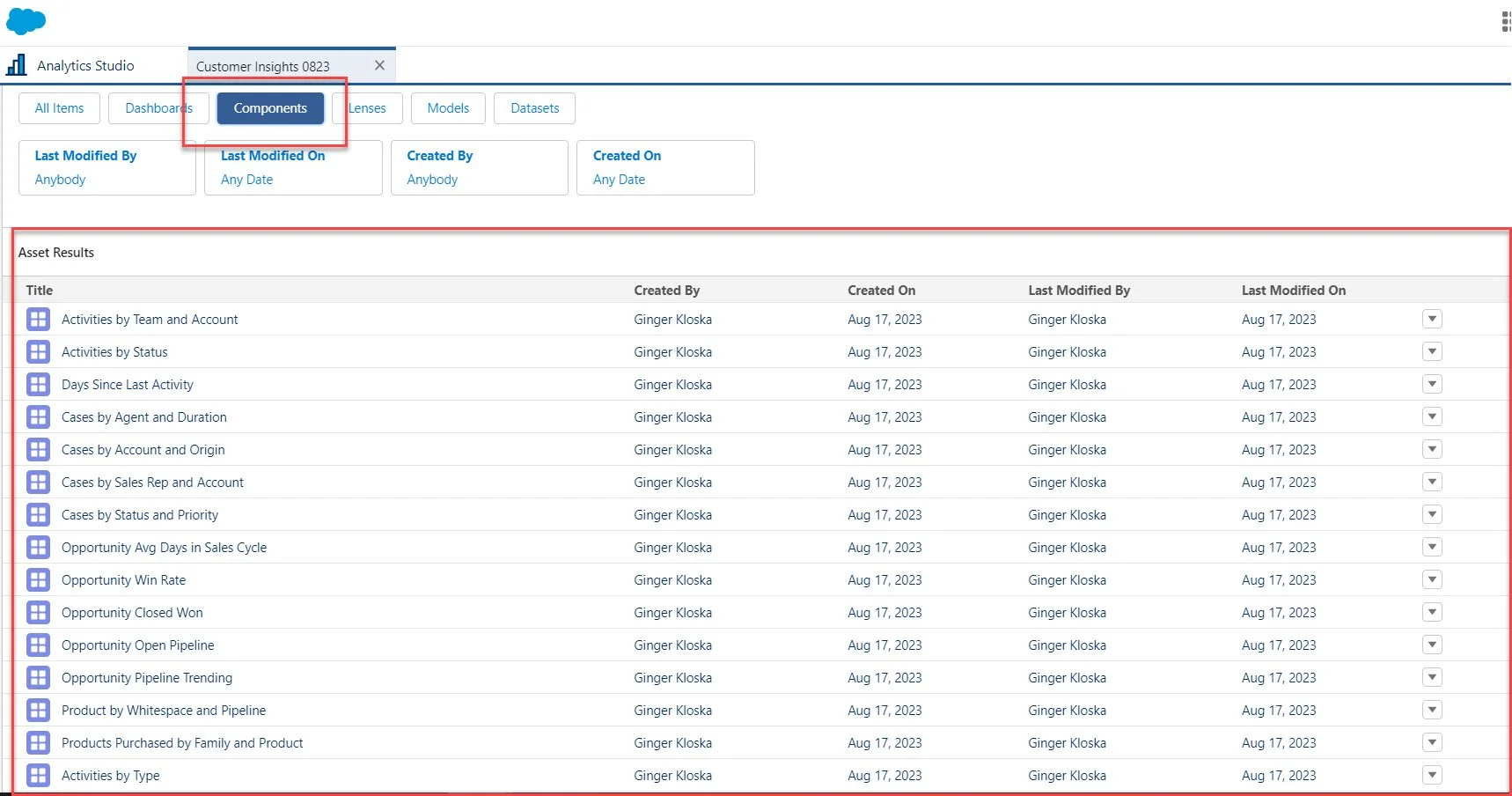
Task: Open row actions for Activities by Team and Account
Action: point(1432,319)
